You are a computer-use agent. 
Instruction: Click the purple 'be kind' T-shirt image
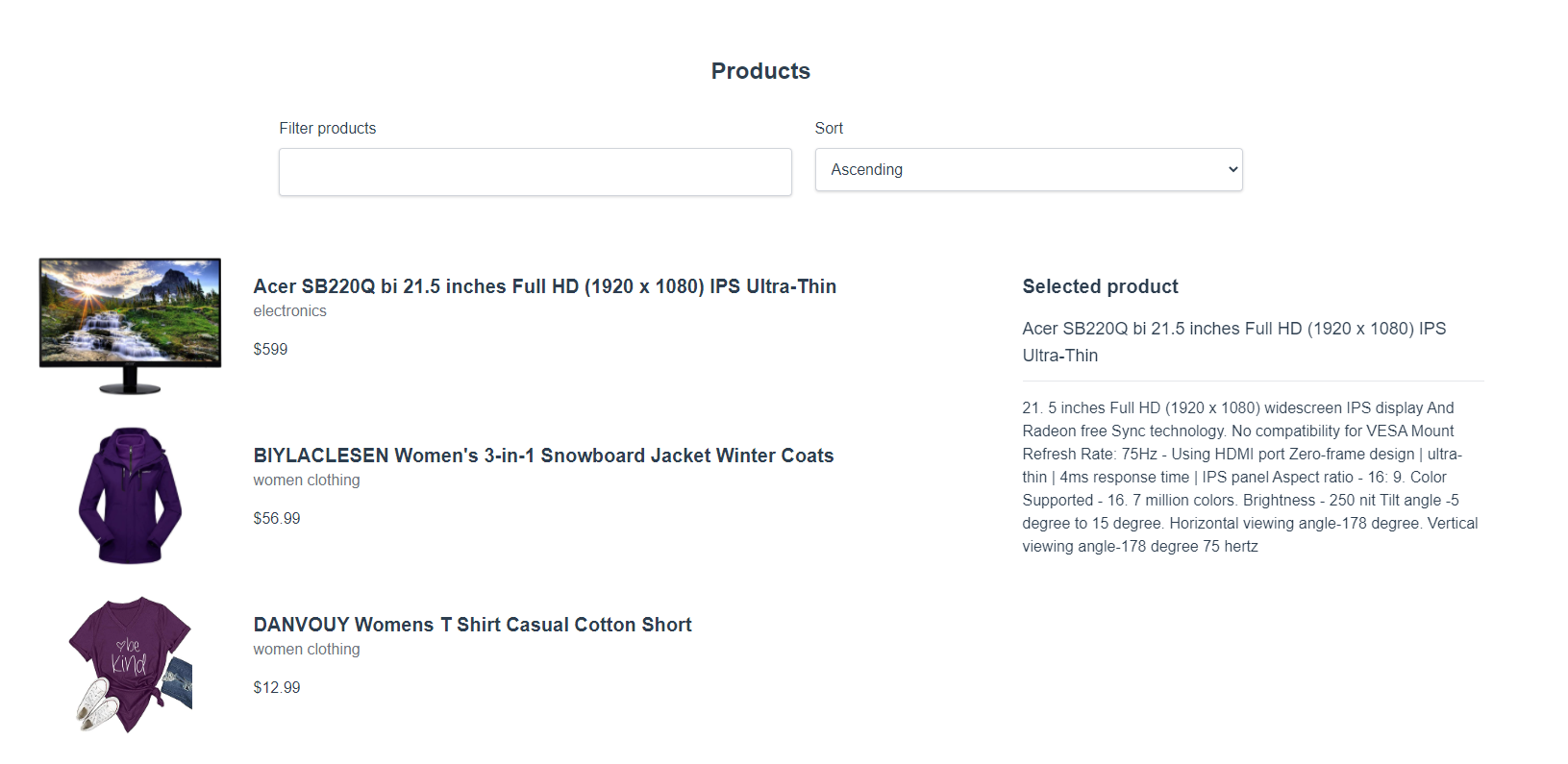(130, 664)
